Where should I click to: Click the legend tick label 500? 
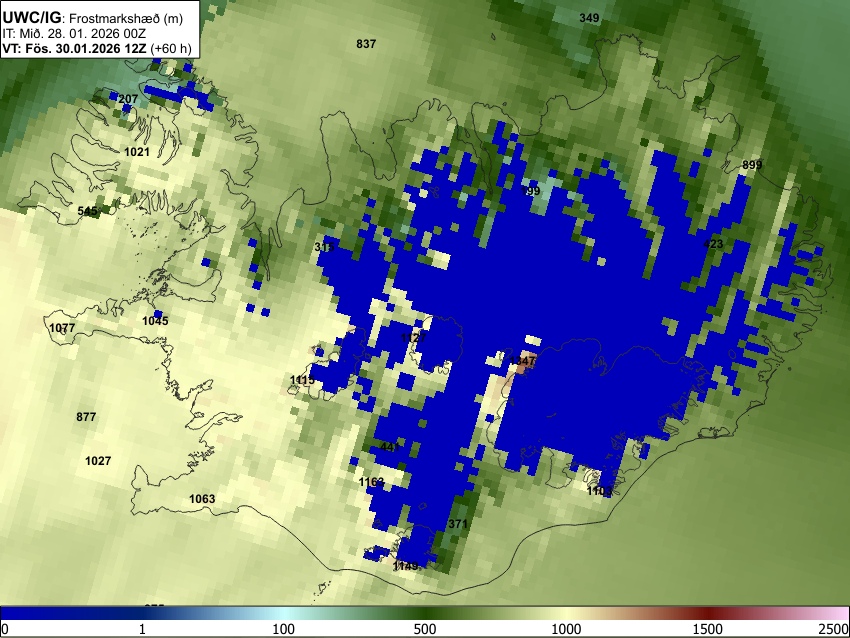[424, 629]
